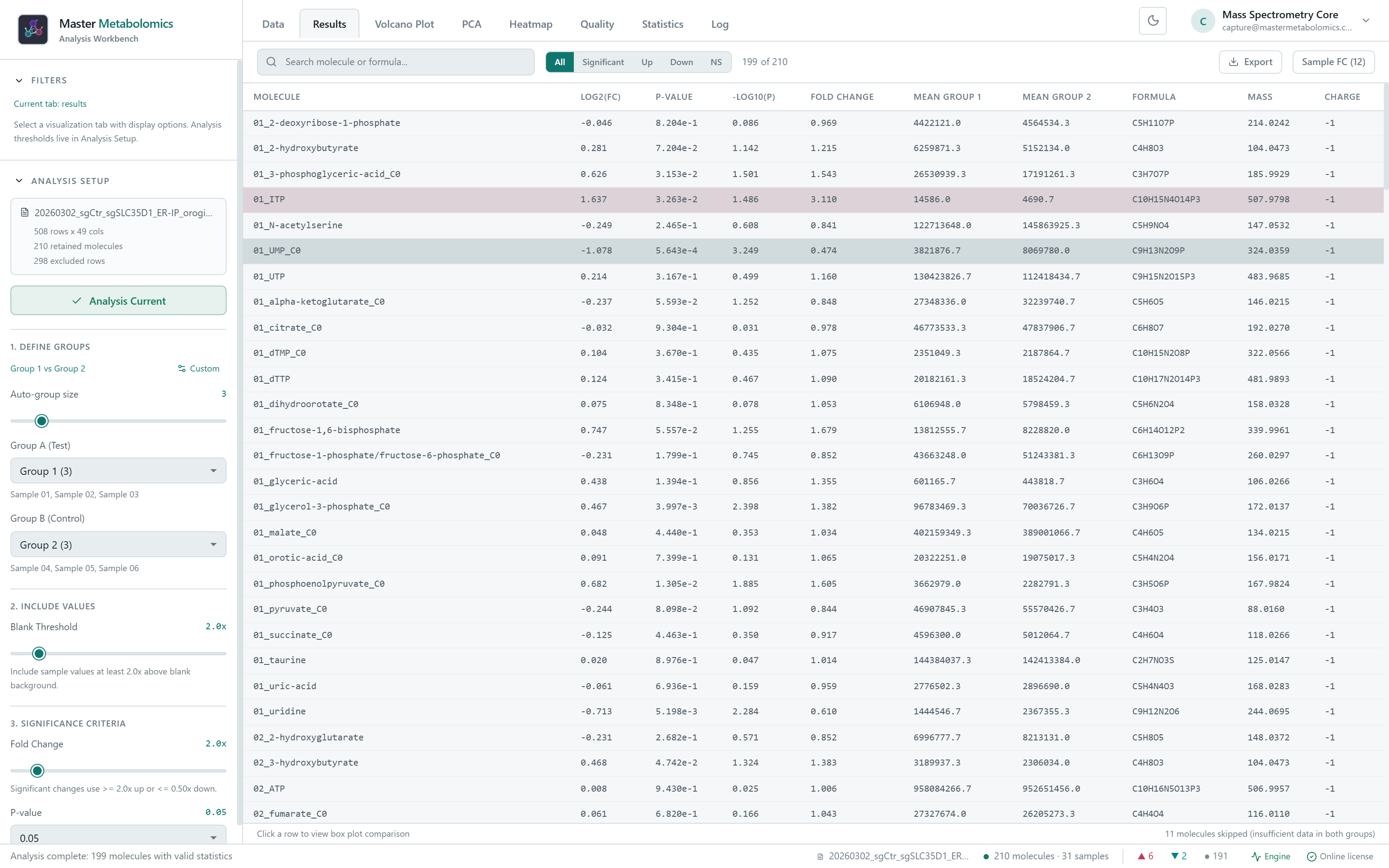Click the Sample FC (12) button
The width and height of the screenshot is (1389, 868).
(1333, 62)
